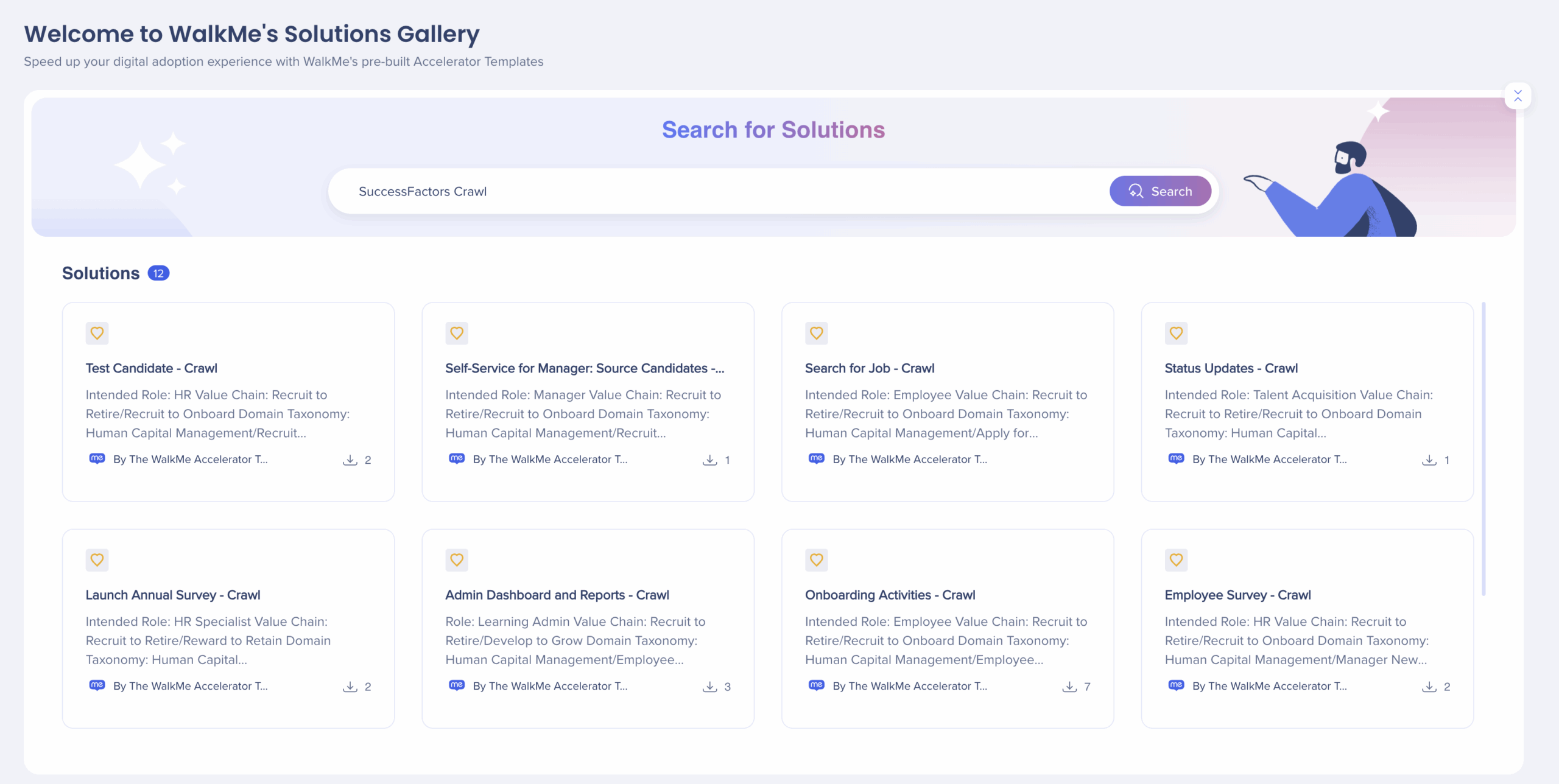
Task: Favorite the Test Candidate - Crawl card
Action: [97, 333]
